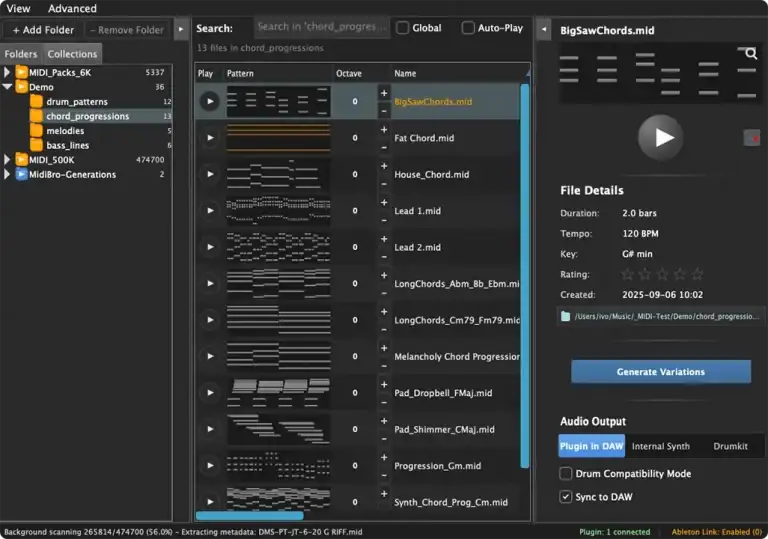The height and width of the screenshot is (539, 768).
Task: Click the folder icon next to file path
Action: pos(565,316)
